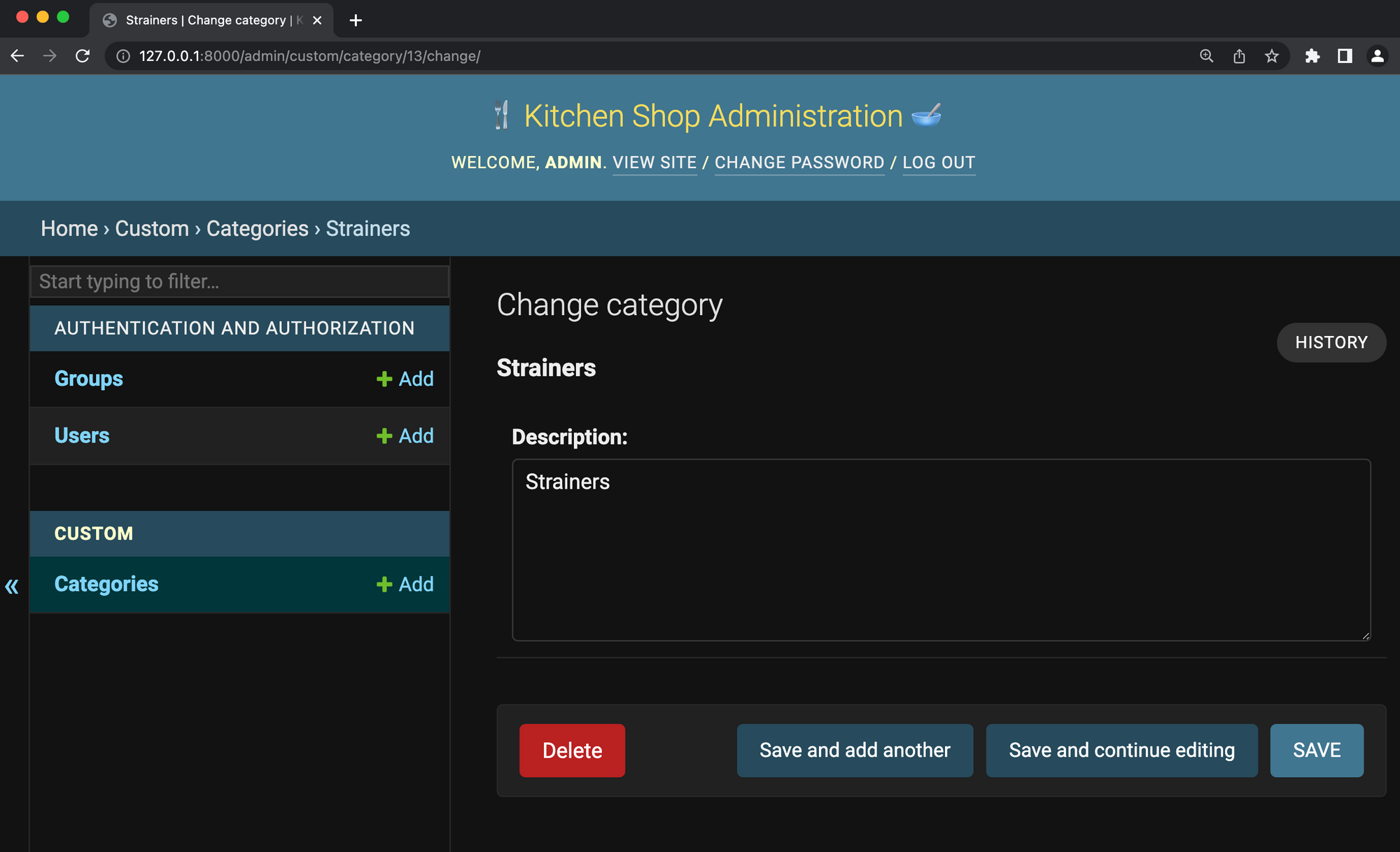
Task: Open the zoom magnifier icon in the address bar
Action: tap(1206, 56)
